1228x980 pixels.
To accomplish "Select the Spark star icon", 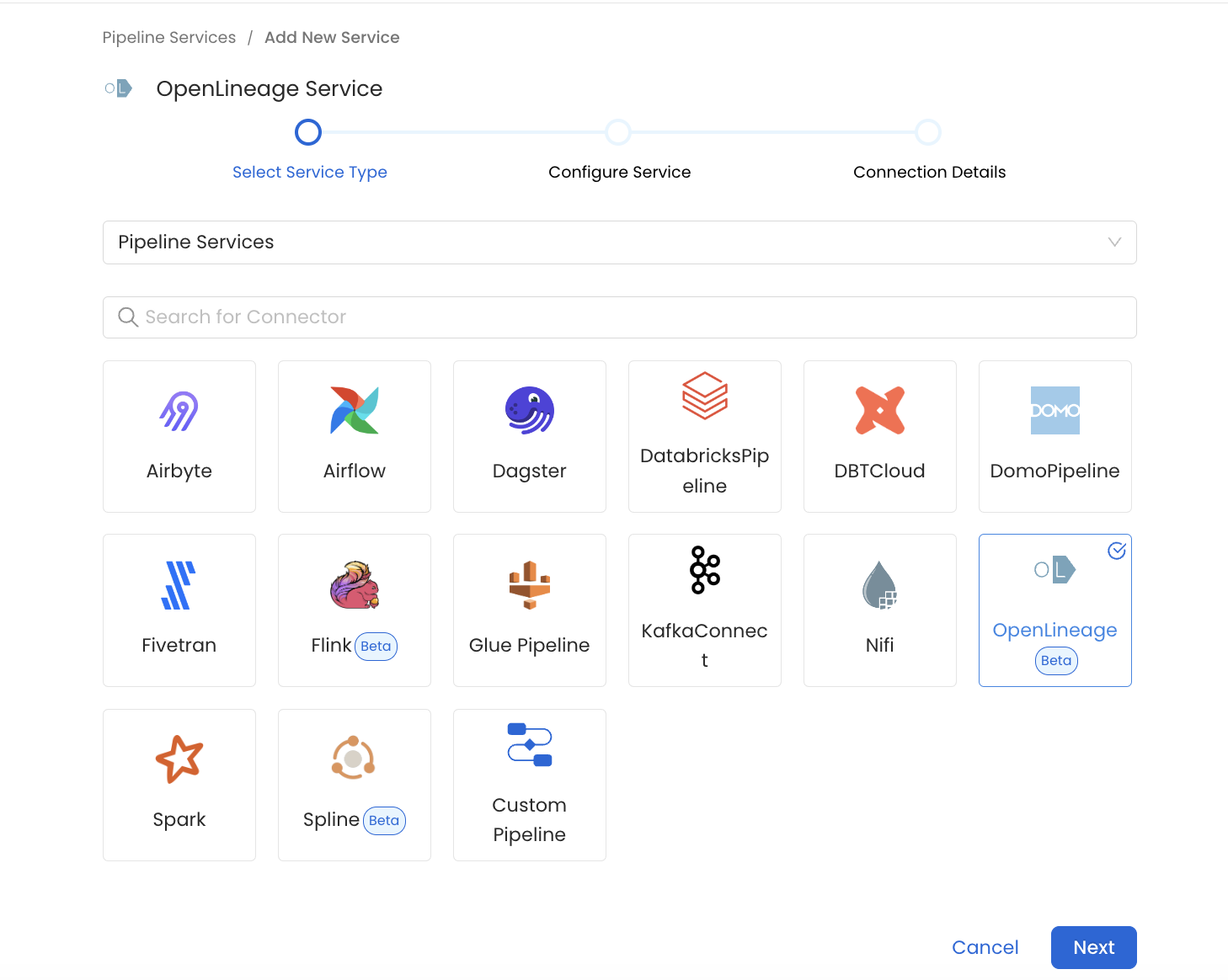I will [179, 759].
